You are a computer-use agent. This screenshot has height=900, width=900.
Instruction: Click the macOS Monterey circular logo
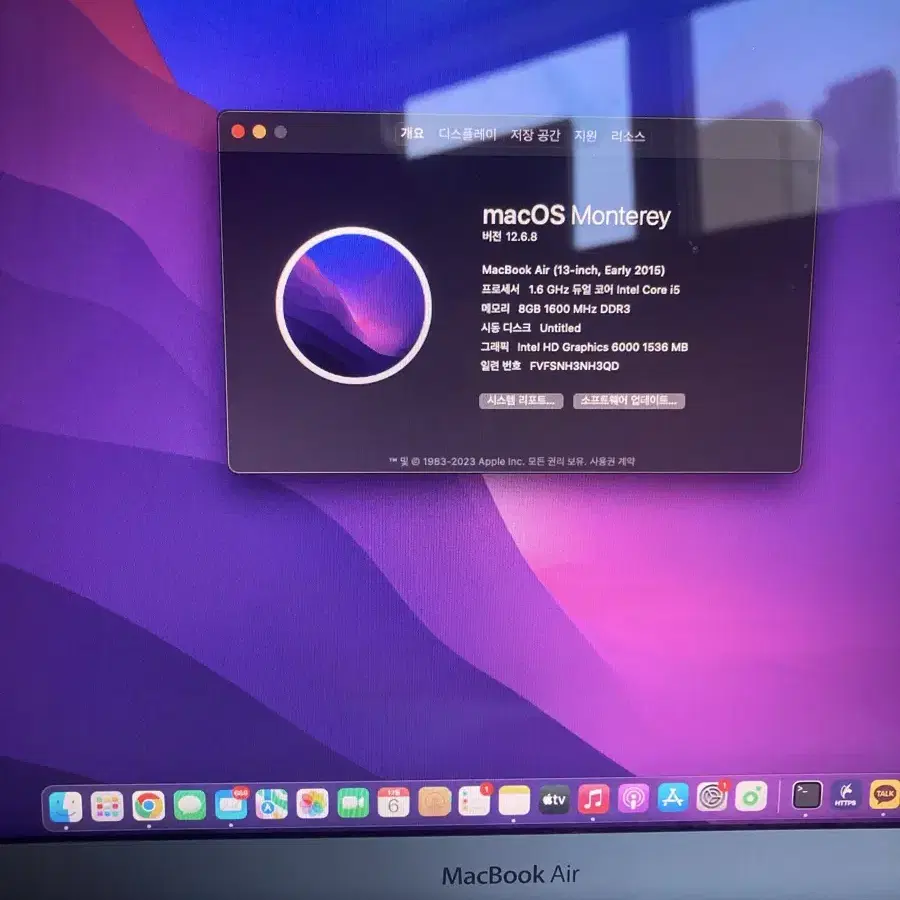354,304
